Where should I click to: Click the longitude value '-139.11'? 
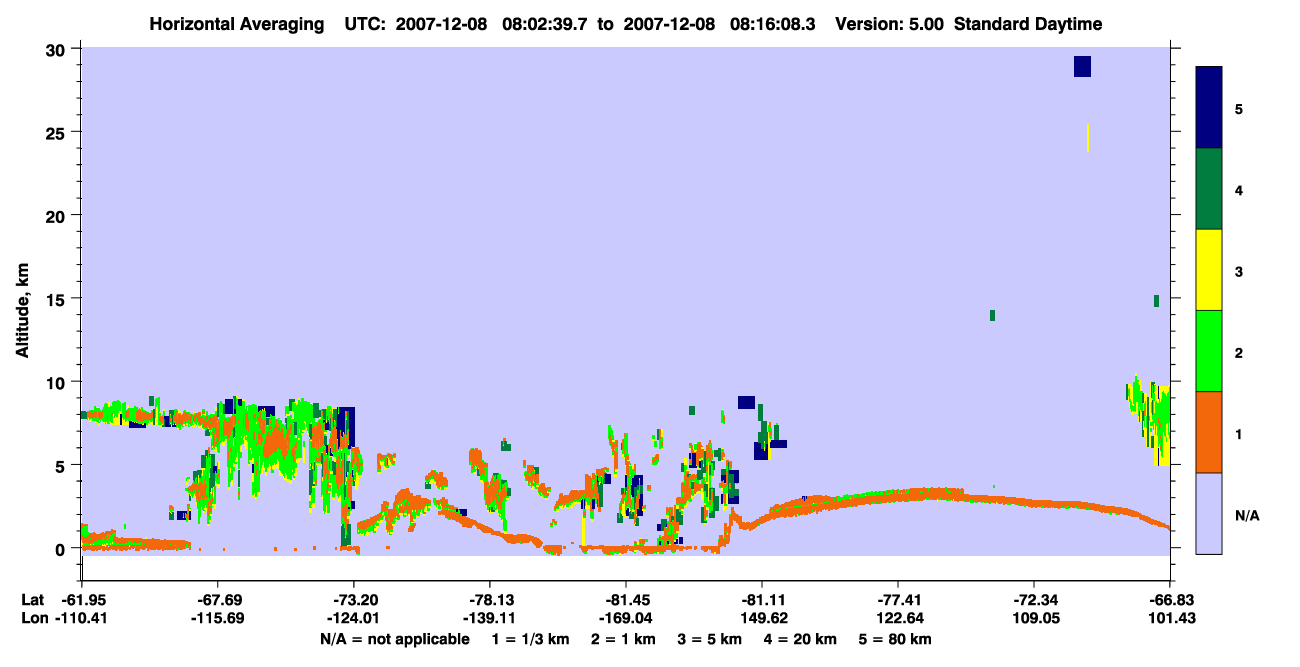pos(489,619)
